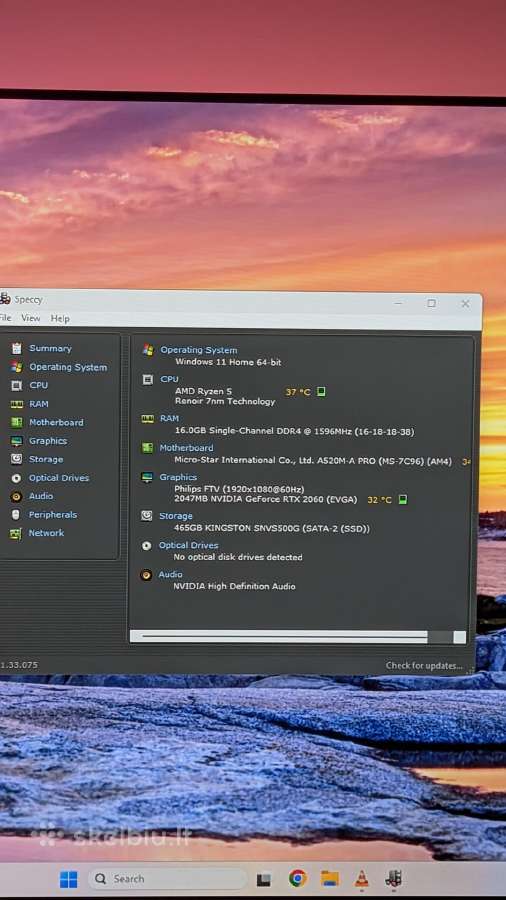Click the Optical Drives disc icon in sidebar
The image size is (506, 900).
[17, 478]
